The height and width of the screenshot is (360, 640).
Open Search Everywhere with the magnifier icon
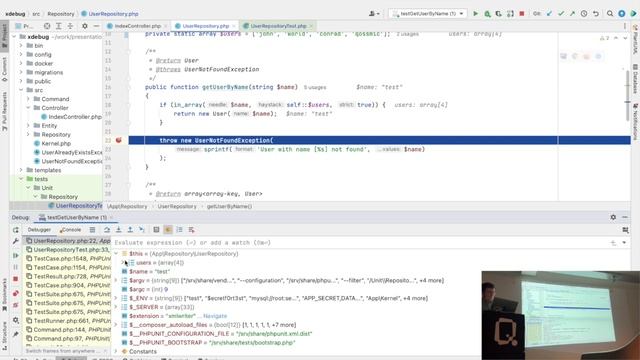pos(610,13)
